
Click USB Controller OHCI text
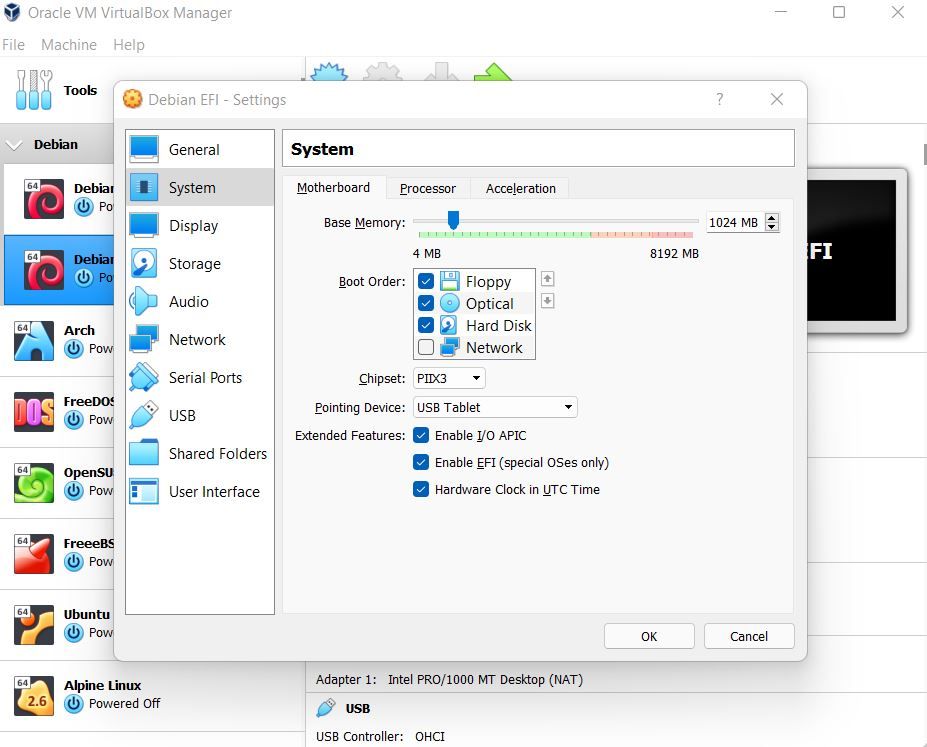380,736
